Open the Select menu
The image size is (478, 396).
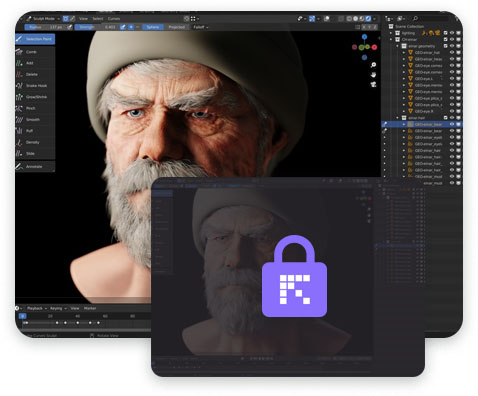click(x=98, y=19)
